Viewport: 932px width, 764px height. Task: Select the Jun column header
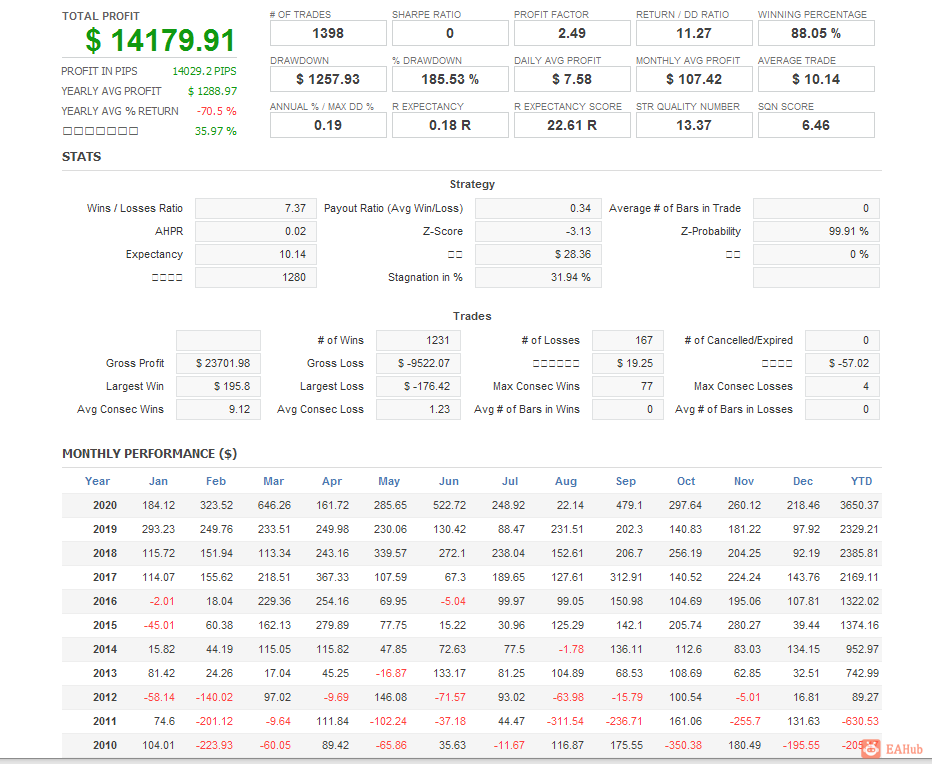point(449,481)
